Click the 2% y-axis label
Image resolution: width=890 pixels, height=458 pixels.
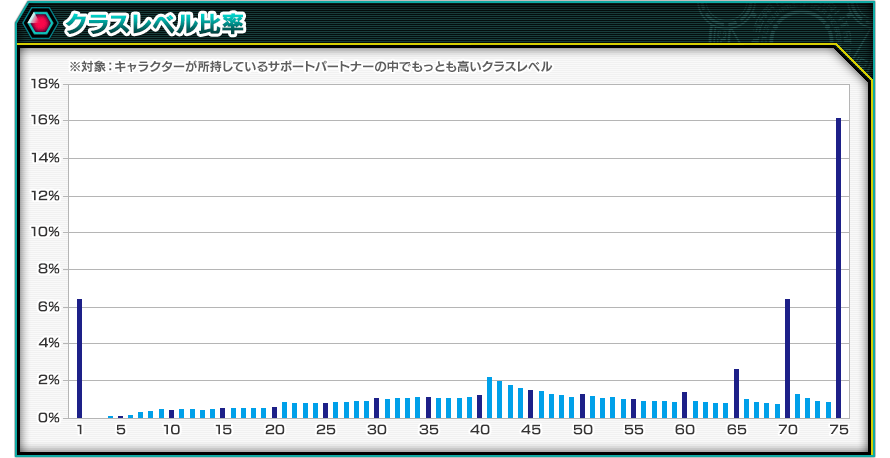click(48, 380)
